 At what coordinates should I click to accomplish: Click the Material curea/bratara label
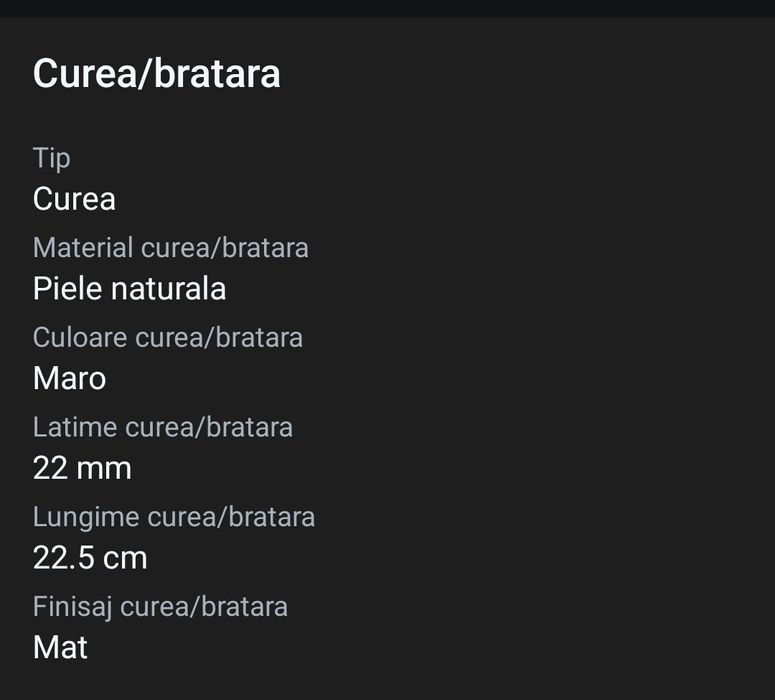pyautogui.click(x=170, y=248)
